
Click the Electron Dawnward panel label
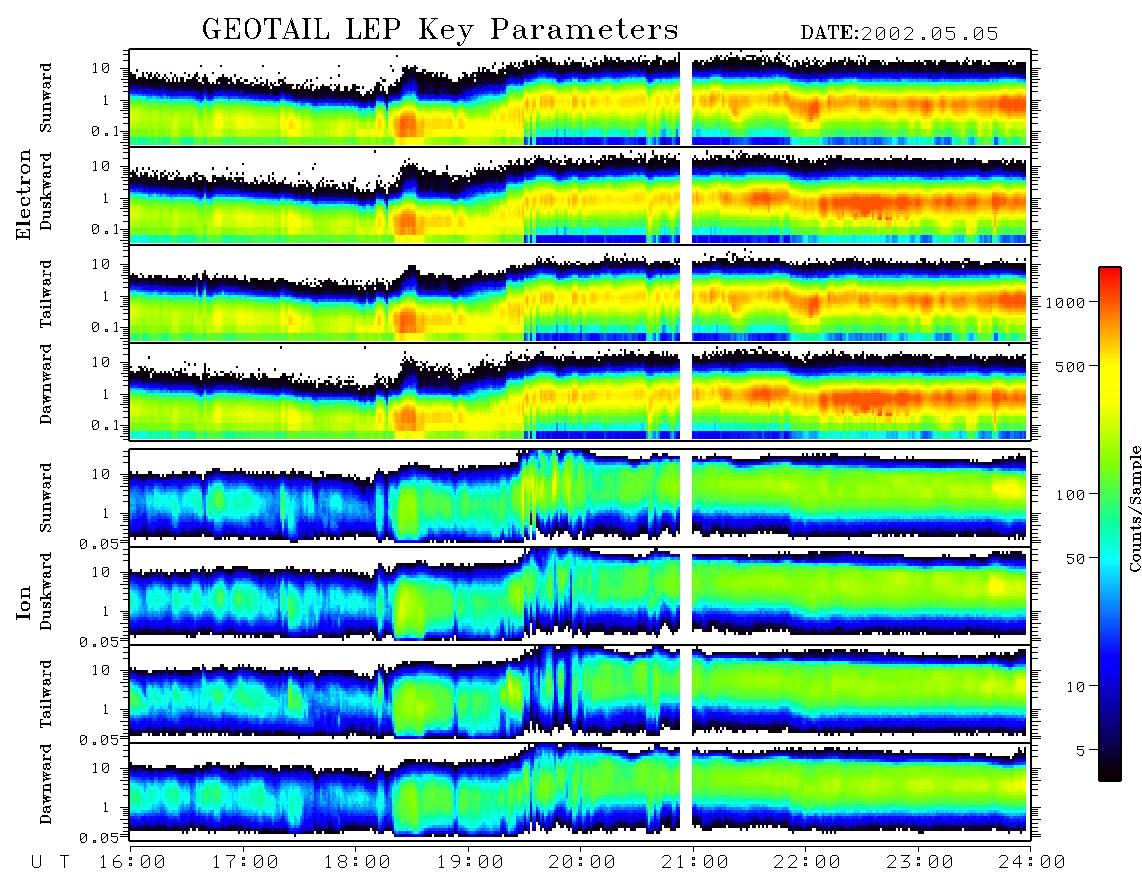click(46, 384)
